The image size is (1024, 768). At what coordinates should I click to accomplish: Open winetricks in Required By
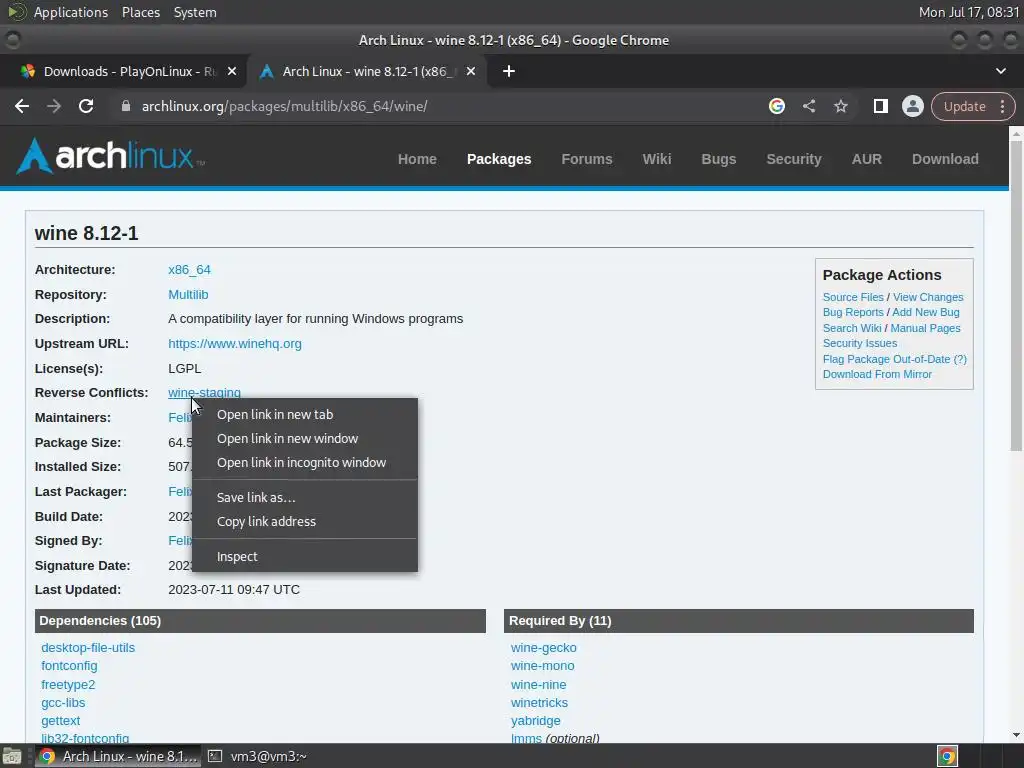tap(539, 703)
